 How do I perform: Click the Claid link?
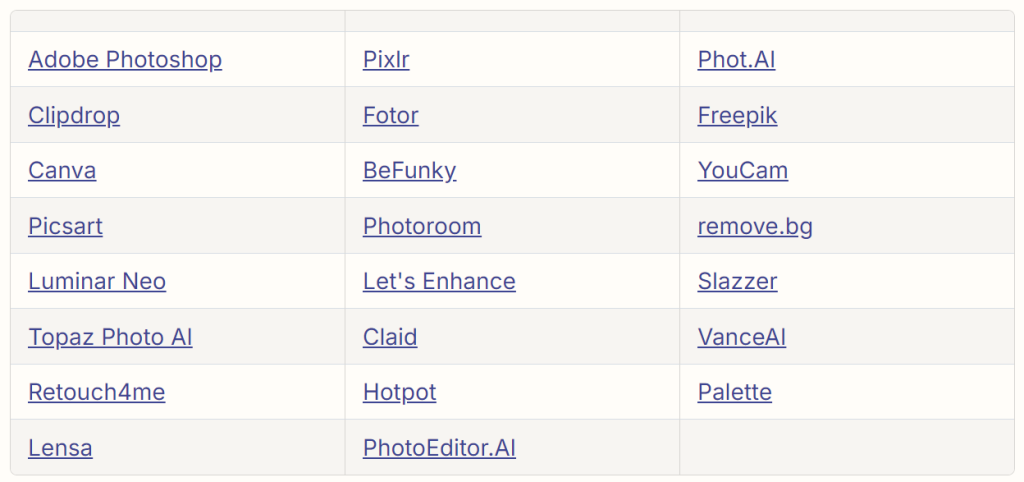pyautogui.click(x=390, y=337)
